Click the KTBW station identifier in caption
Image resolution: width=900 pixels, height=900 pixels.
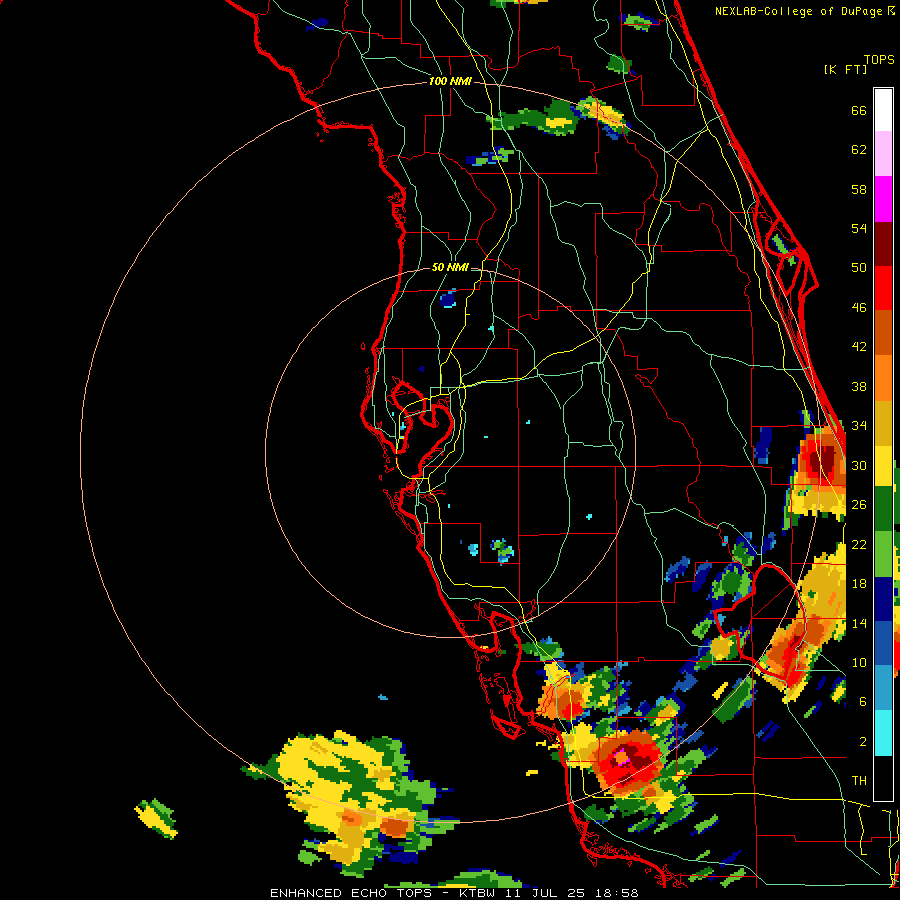[476, 893]
